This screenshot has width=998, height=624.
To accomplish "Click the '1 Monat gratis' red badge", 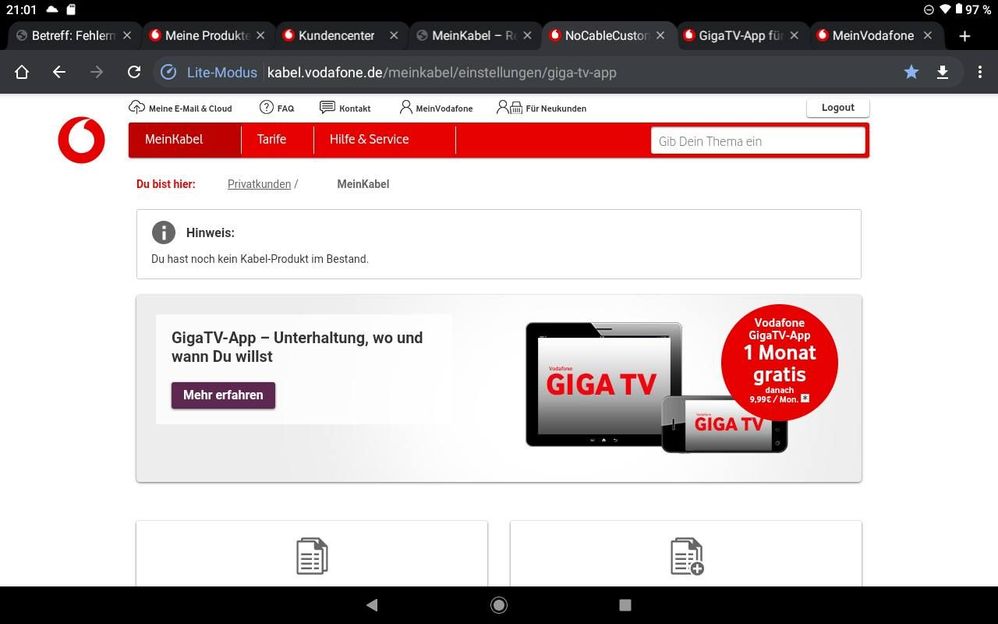I will pyautogui.click(x=779, y=362).
